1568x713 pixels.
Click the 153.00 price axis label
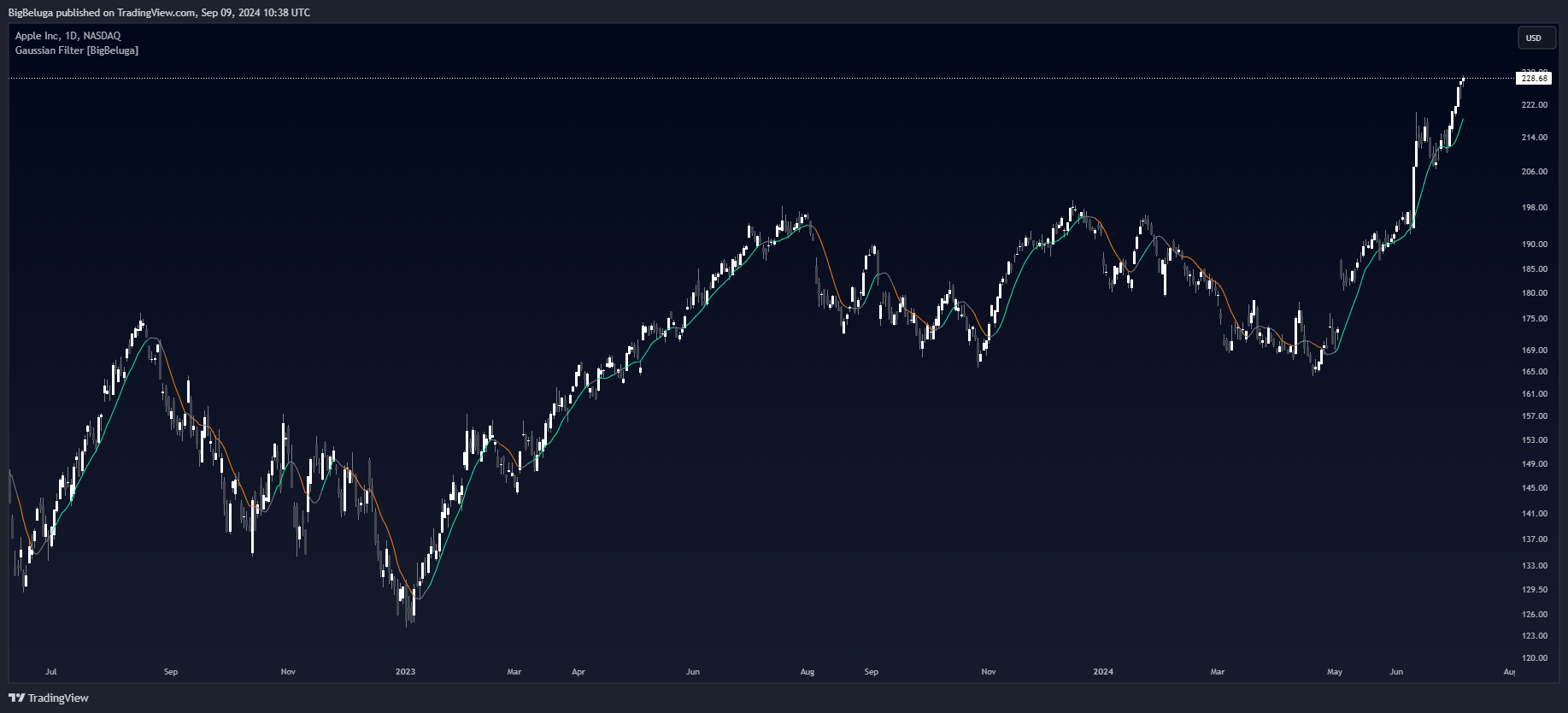(x=1535, y=440)
